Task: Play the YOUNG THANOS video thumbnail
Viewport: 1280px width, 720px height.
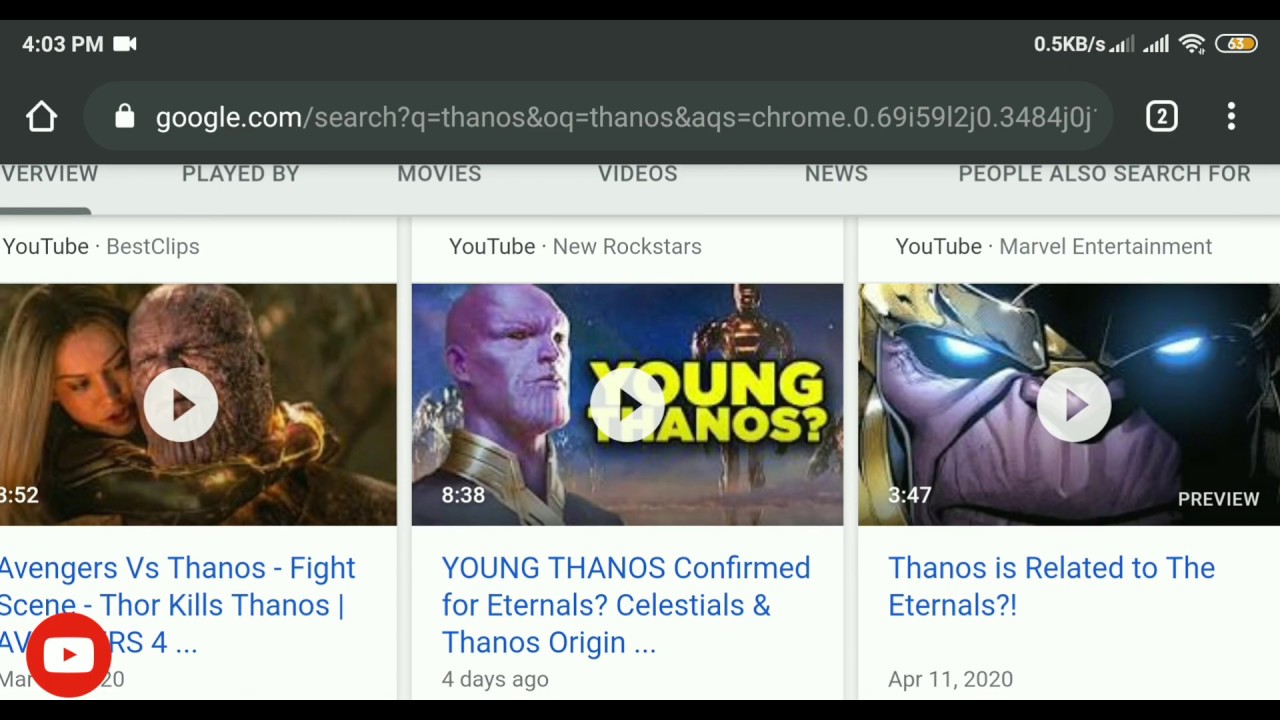Action: 627,405
